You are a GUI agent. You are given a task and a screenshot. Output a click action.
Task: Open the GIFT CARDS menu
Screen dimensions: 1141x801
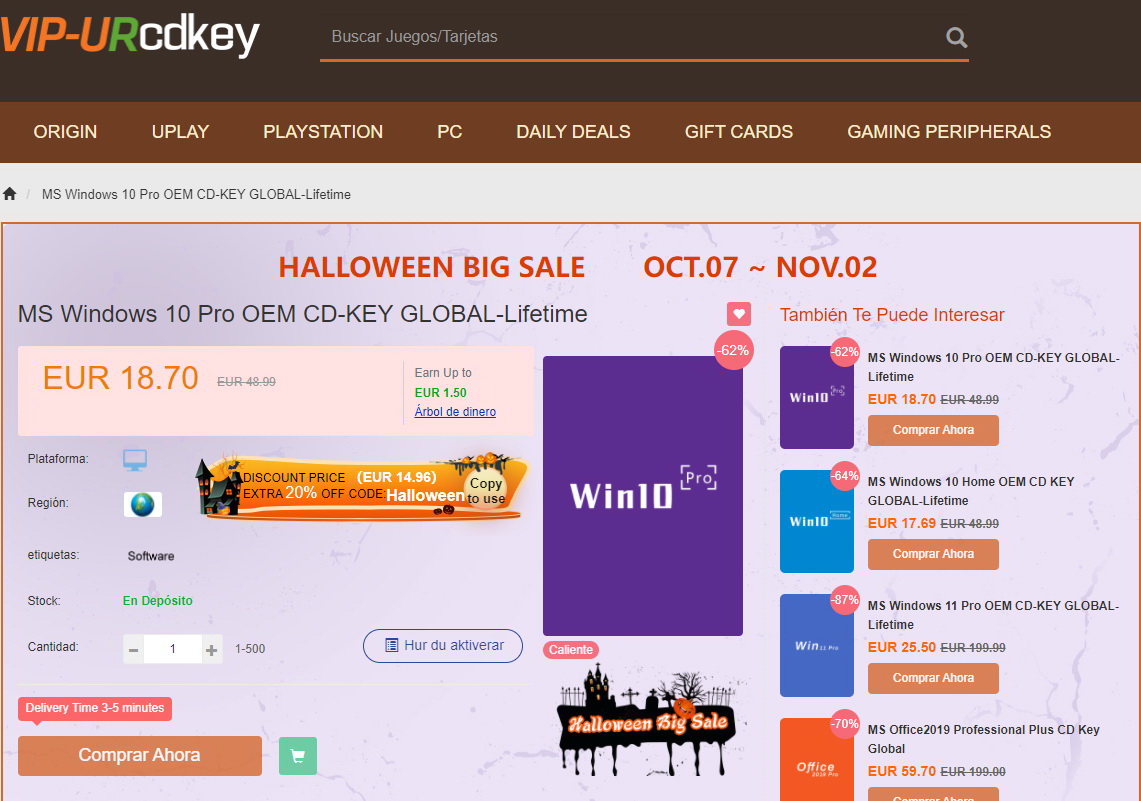[739, 132]
